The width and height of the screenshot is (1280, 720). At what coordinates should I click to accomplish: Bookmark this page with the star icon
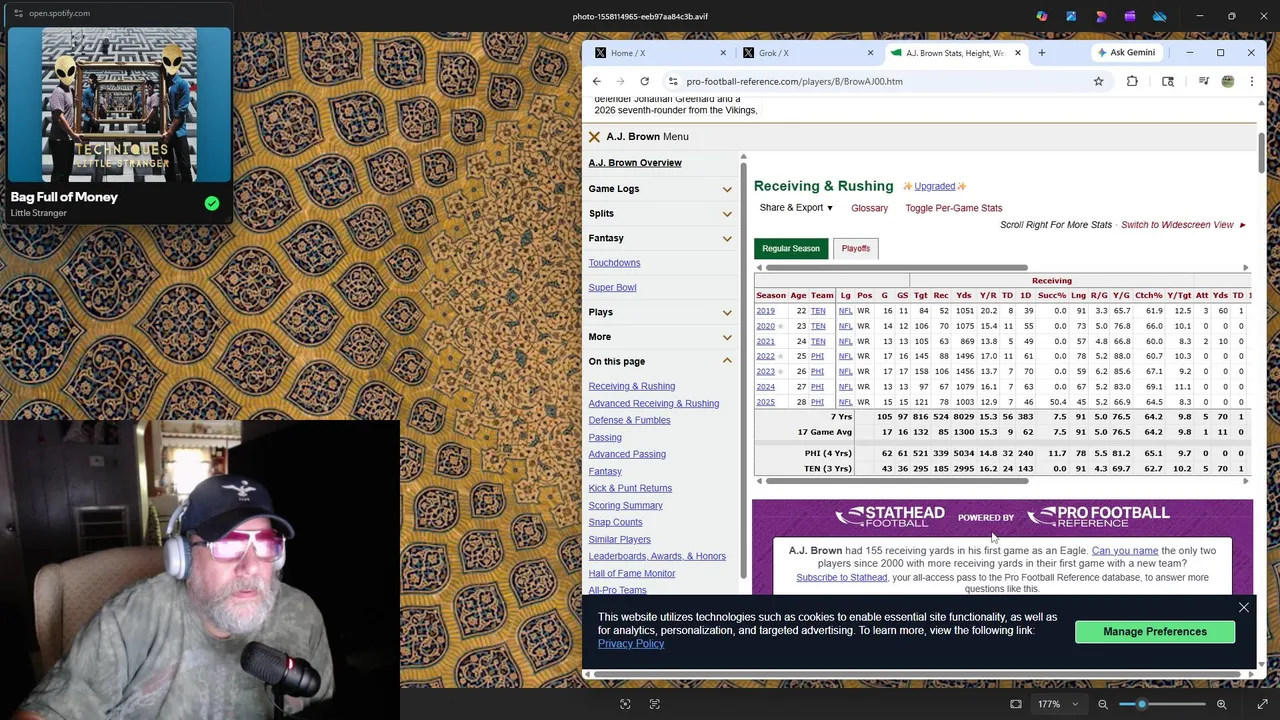click(1098, 81)
